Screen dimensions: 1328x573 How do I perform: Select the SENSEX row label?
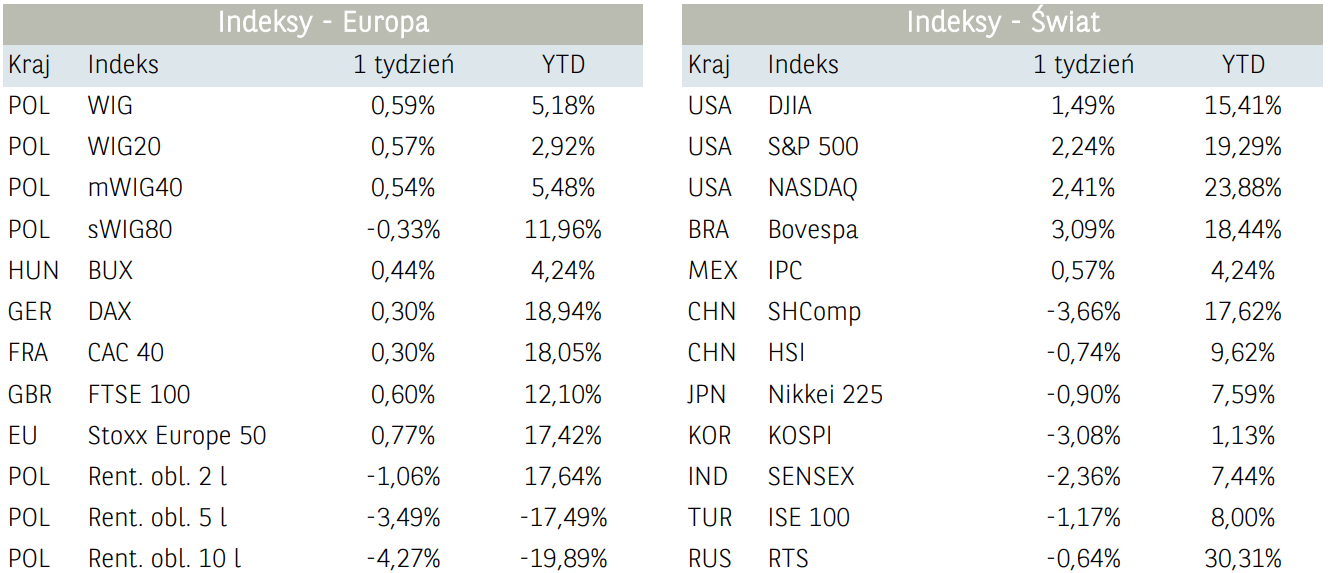(x=810, y=477)
